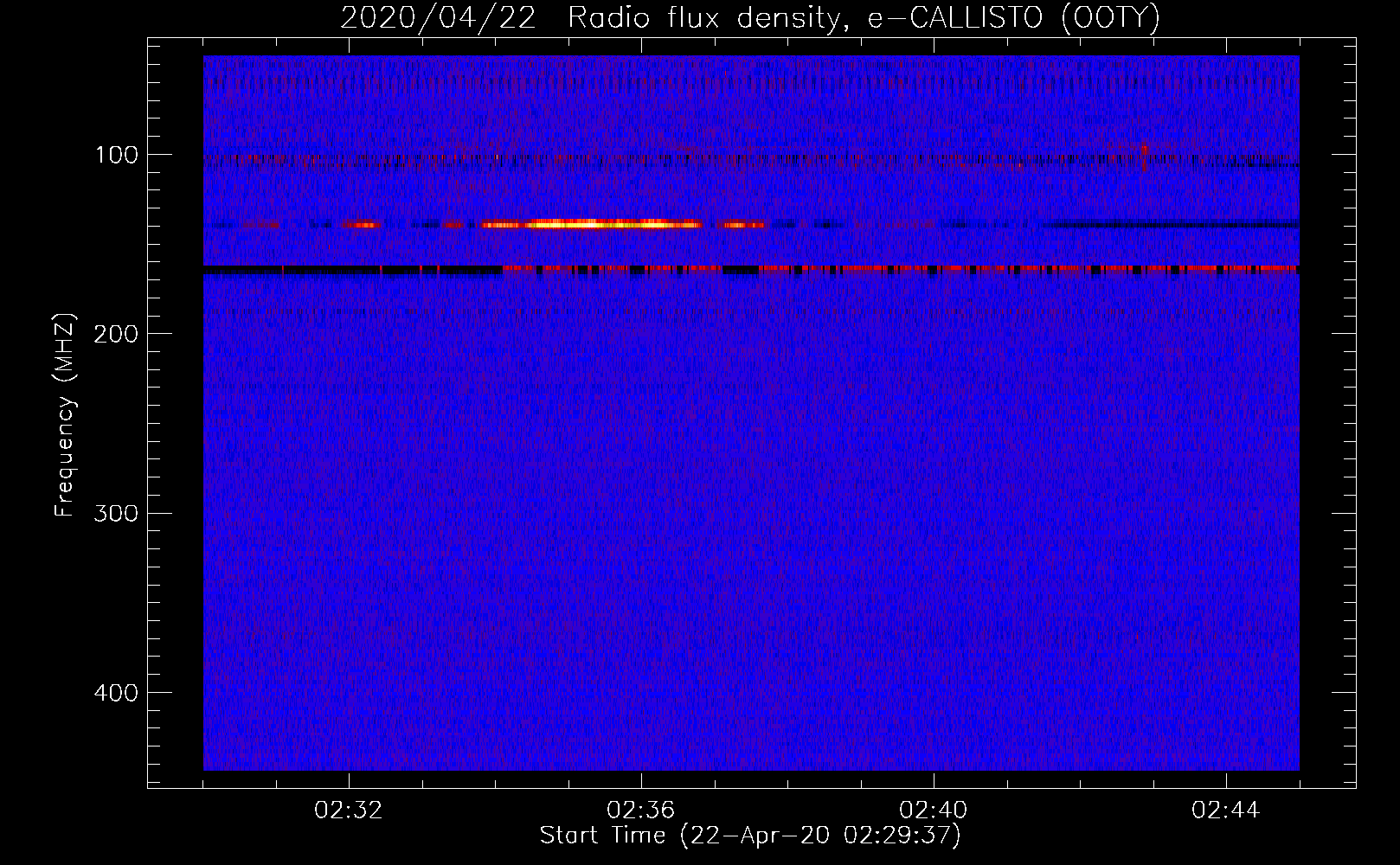Image resolution: width=1400 pixels, height=865 pixels.
Task: Click the 100 frequency tick label
Action: point(117,155)
